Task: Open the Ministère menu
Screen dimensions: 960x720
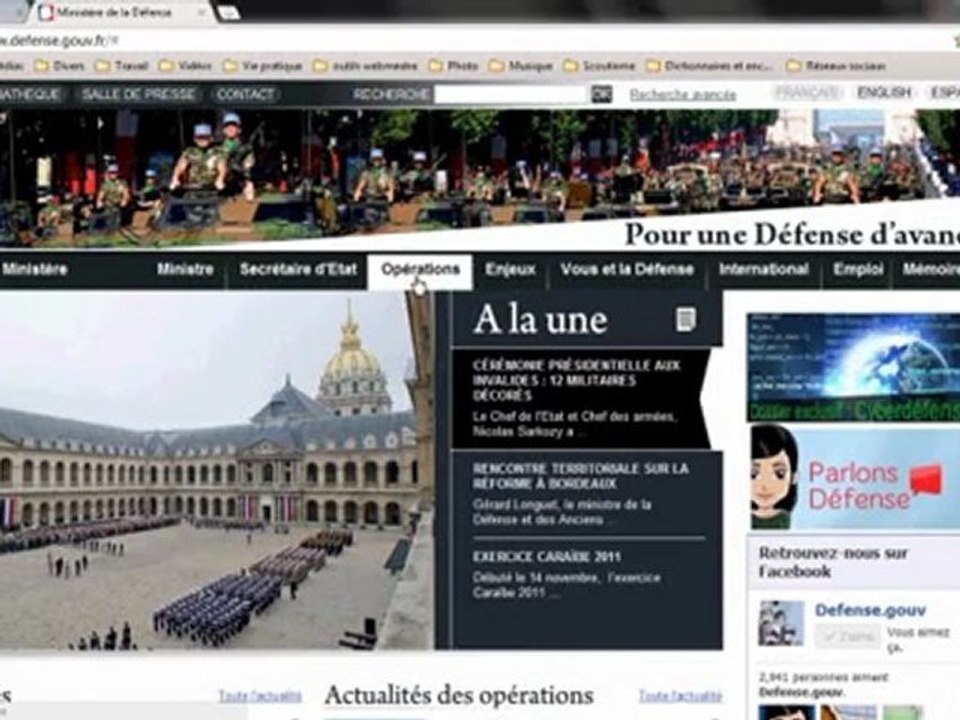Action: click(34, 269)
